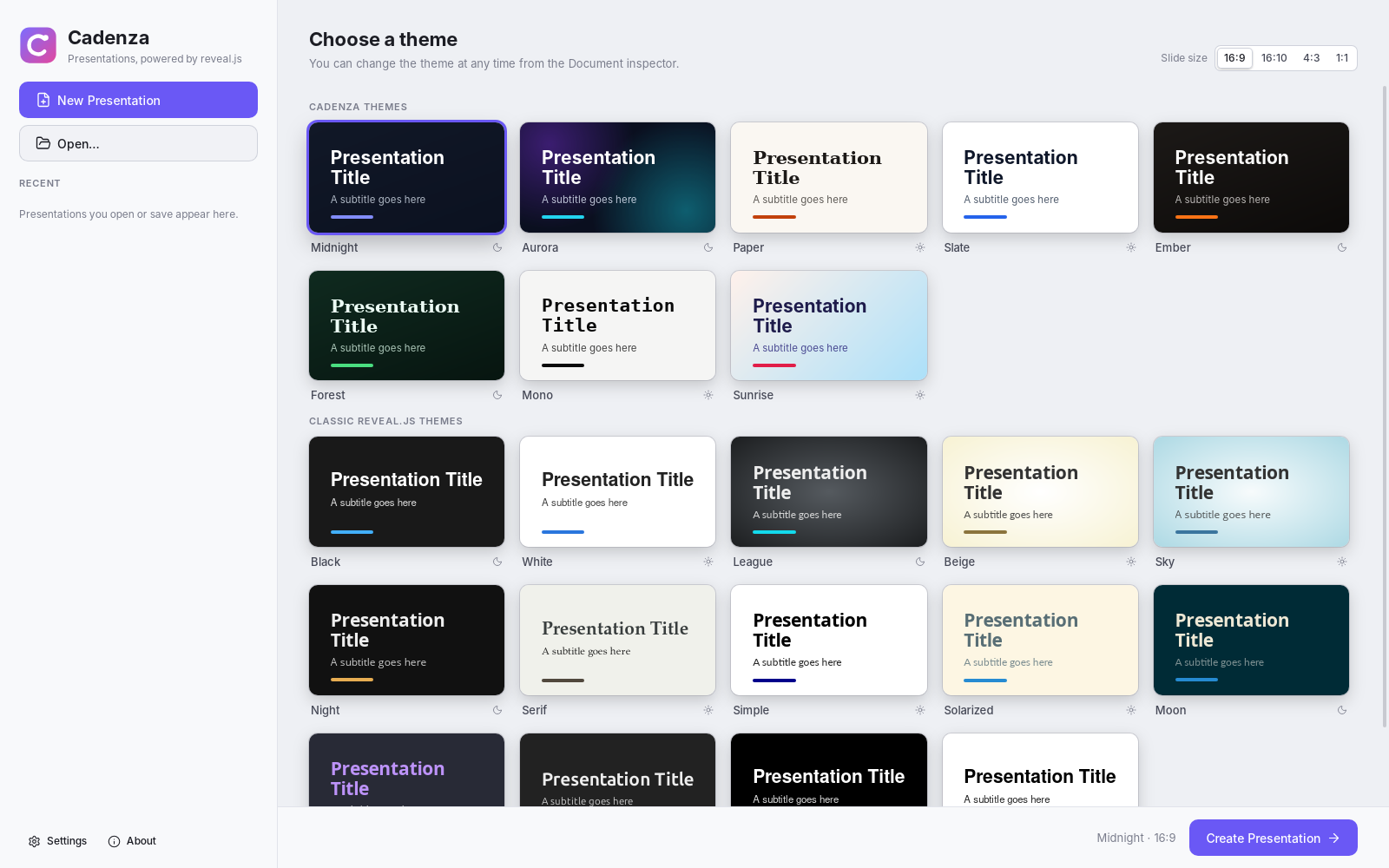
Task: Select the Slate theme card
Action: (1040, 177)
